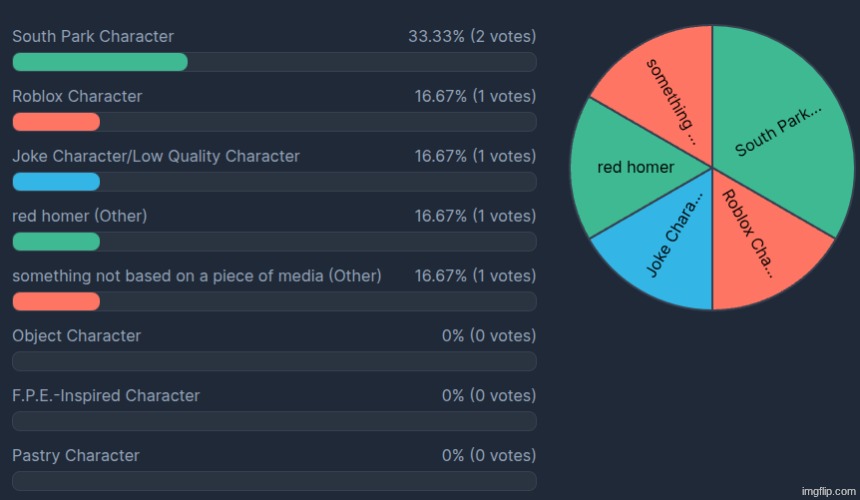
Task: Click the F.P.E.-Inspired Character empty bar
Action: tap(274, 421)
